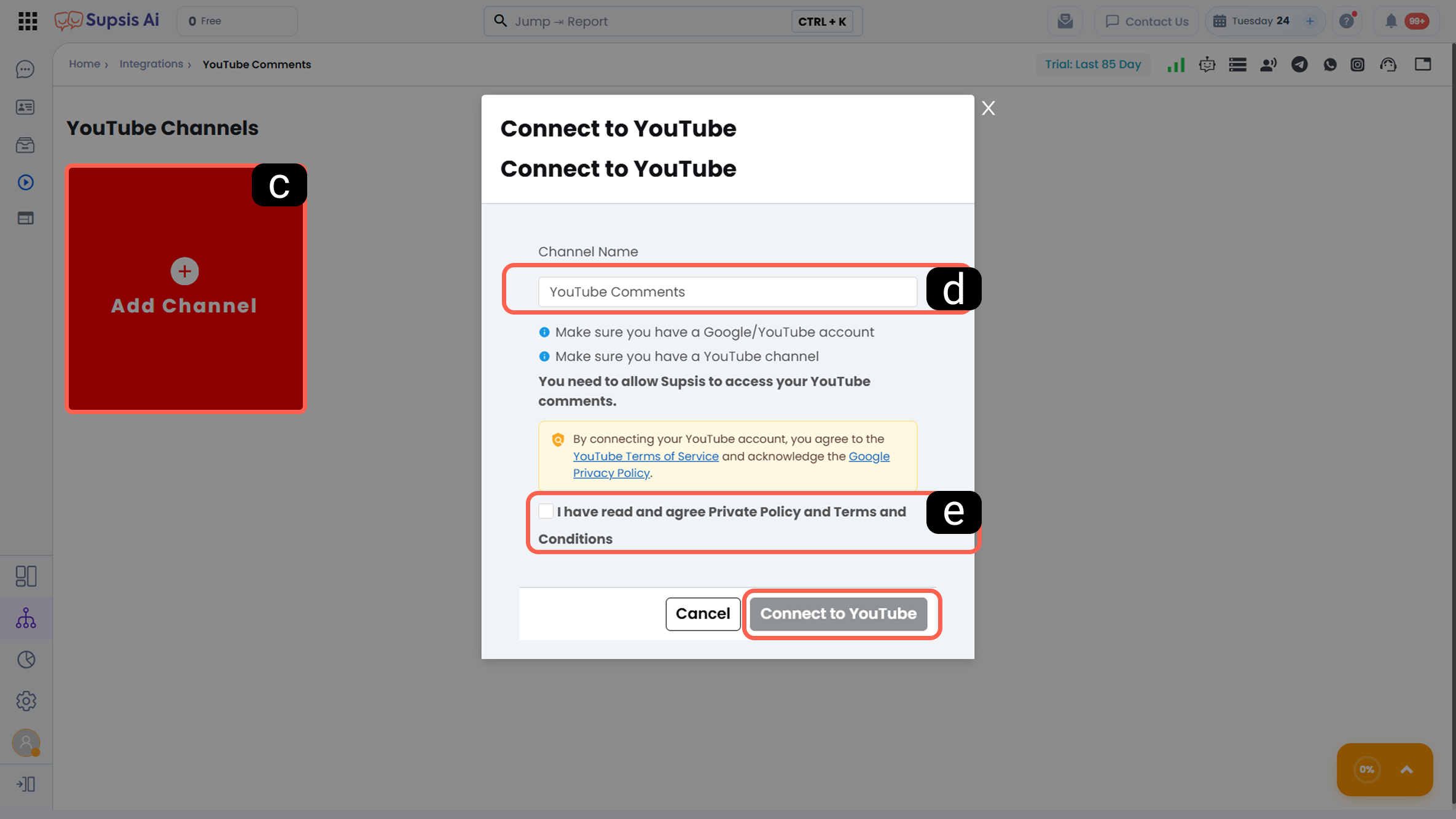This screenshot has height=819, width=1456.
Task: Click the browser window icon in toolbar
Action: pos(1423,65)
